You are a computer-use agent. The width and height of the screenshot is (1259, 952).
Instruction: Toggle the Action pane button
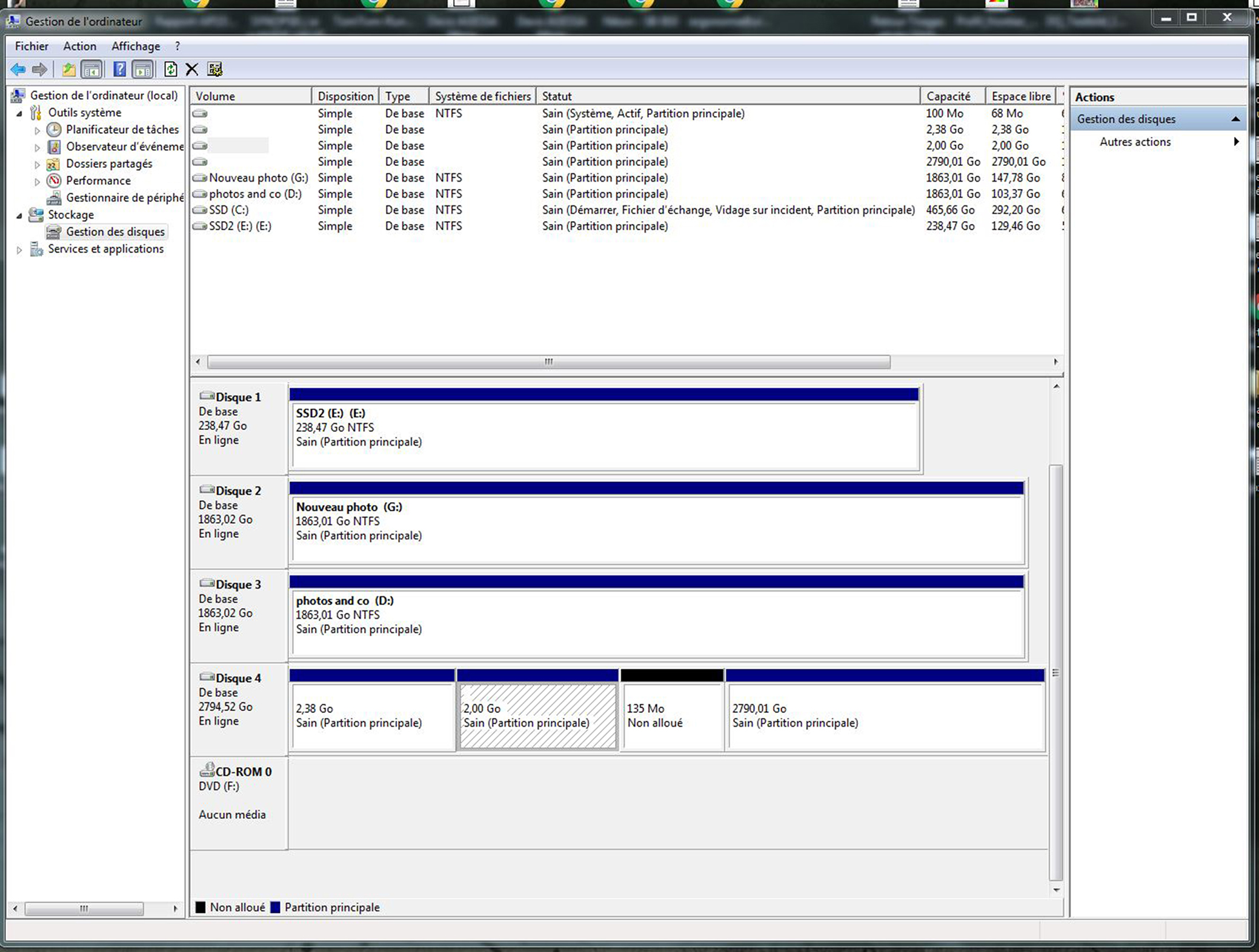(142, 70)
